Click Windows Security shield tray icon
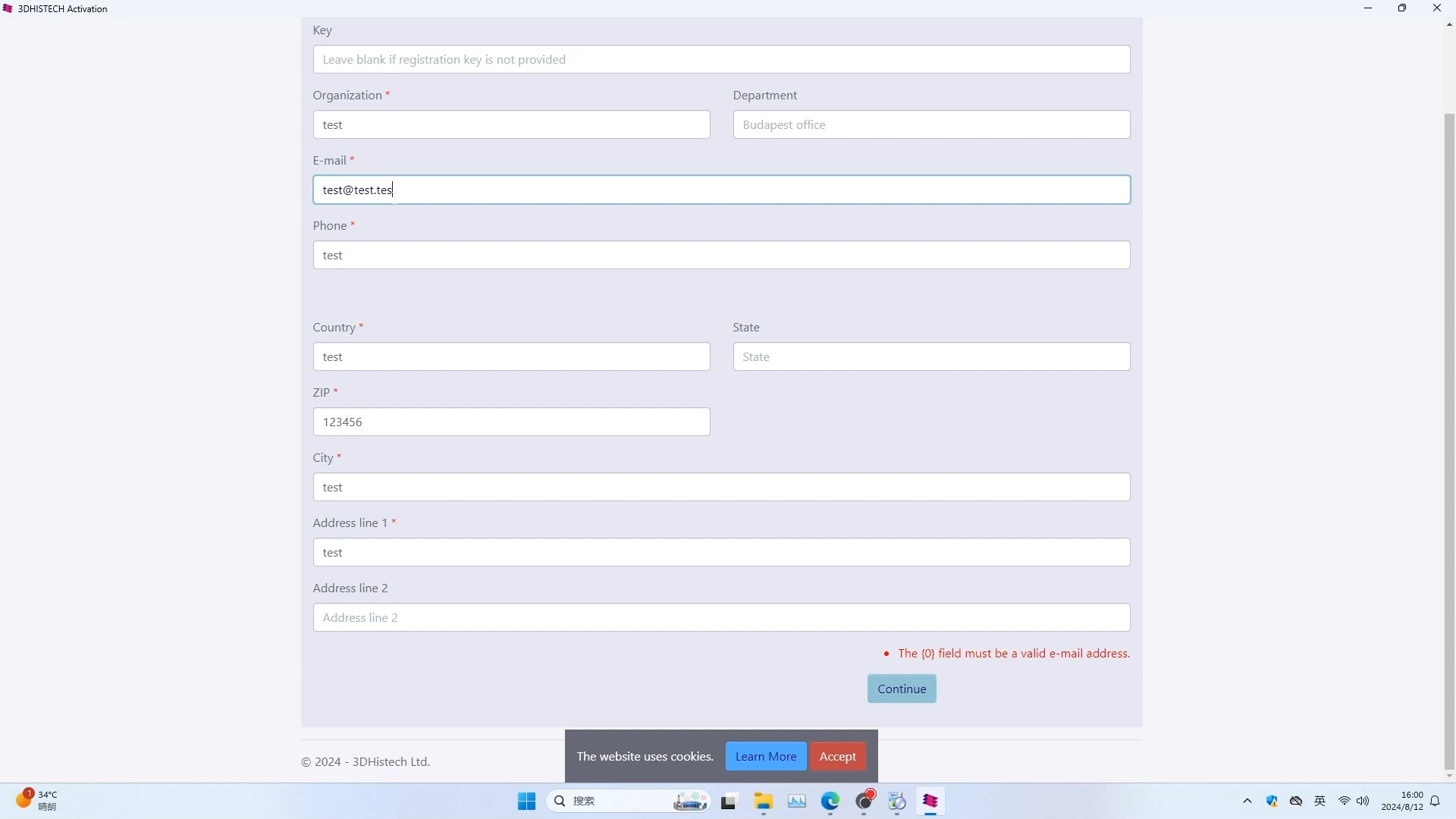Image resolution: width=1456 pixels, height=819 pixels. pyautogui.click(x=1272, y=802)
